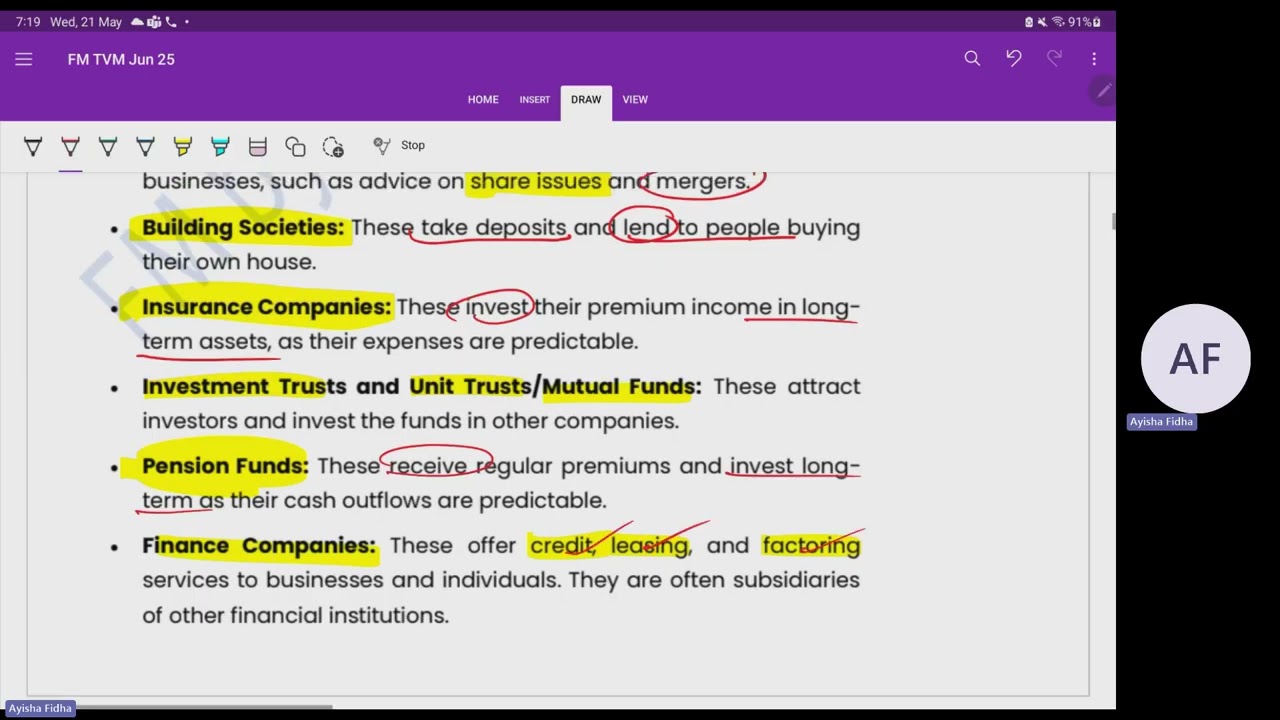Screen dimensions: 1280x720
Task: Click the highlighted words share issues
Action: point(535,182)
